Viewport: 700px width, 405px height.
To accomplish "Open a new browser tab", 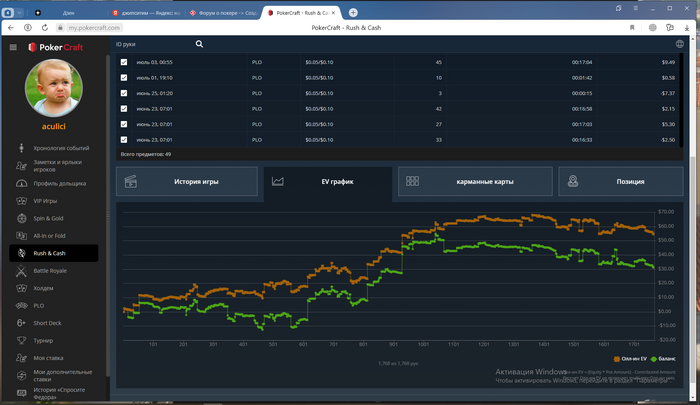I will pos(353,13).
